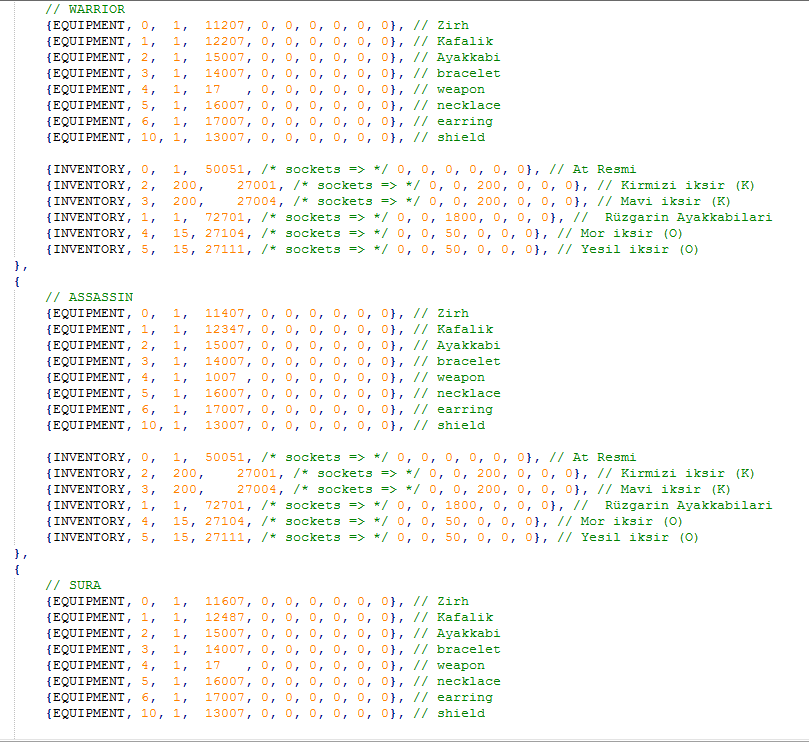
Task: Click "// At Resmi" comment in Warrior inventory
Action: [x=593, y=169]
